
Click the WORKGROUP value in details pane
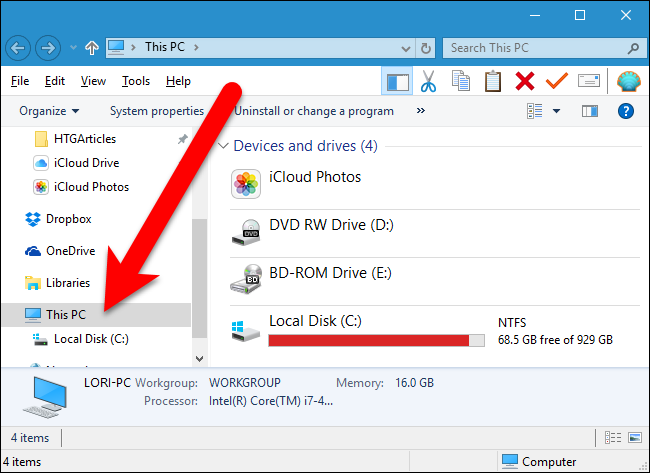245,383
